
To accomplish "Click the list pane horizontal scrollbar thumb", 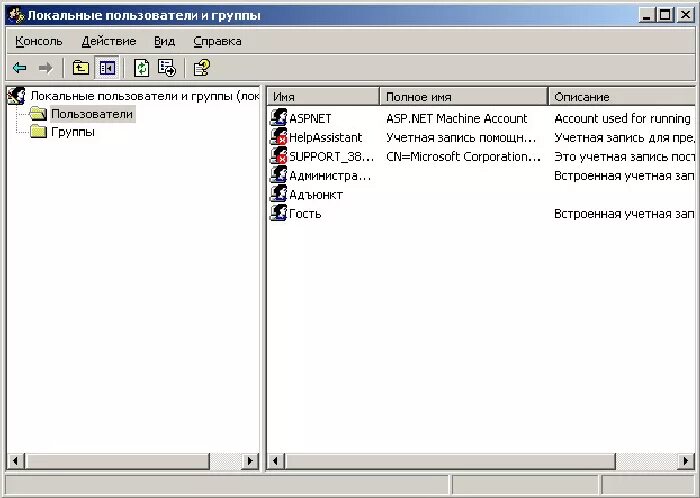I will point(450,461).
